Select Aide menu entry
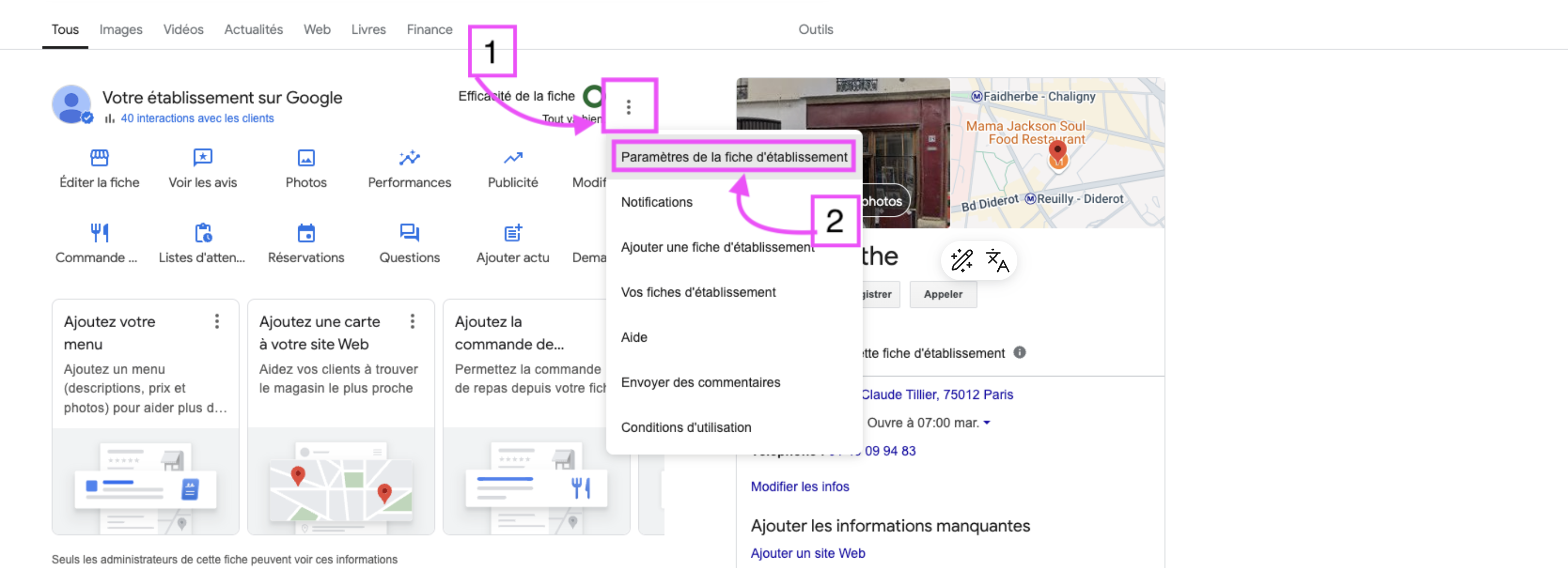This screenshot has height=568, width=1568. 733,337
